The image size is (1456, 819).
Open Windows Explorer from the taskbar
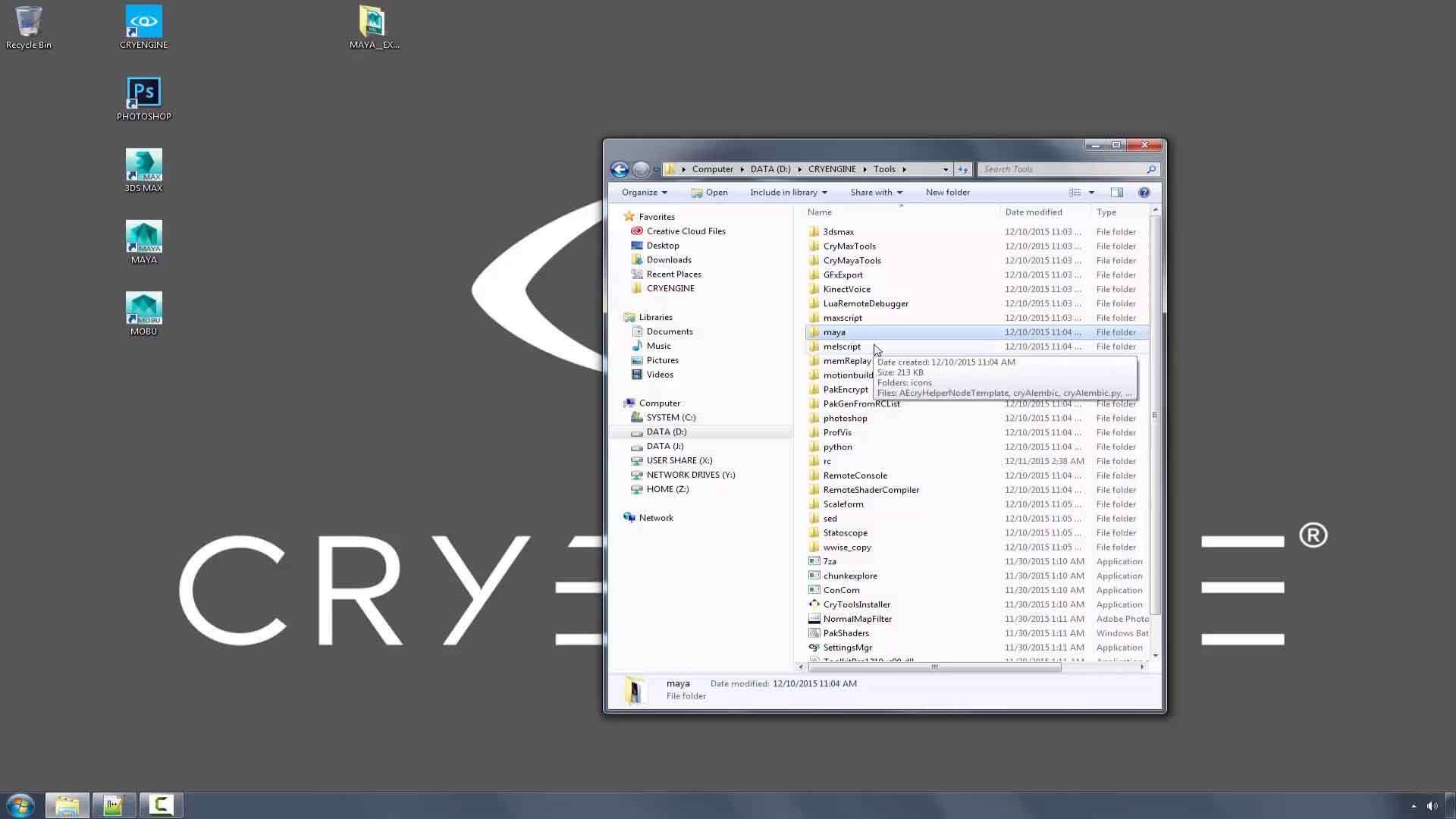click(67, 805)
